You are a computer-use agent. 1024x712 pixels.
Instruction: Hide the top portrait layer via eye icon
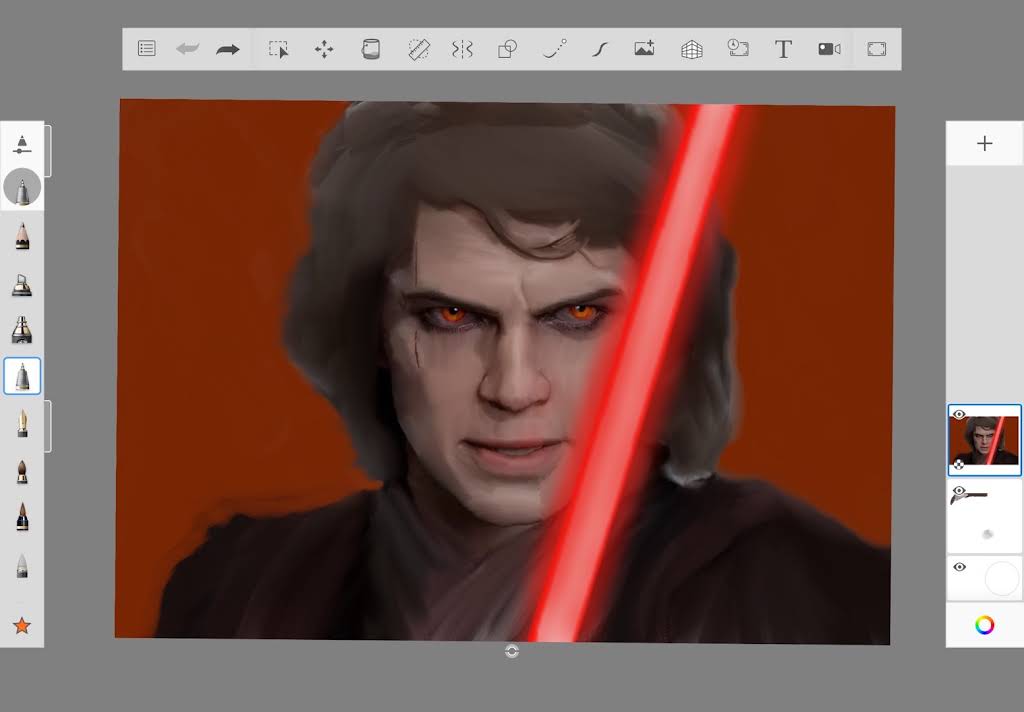point(959,414)
